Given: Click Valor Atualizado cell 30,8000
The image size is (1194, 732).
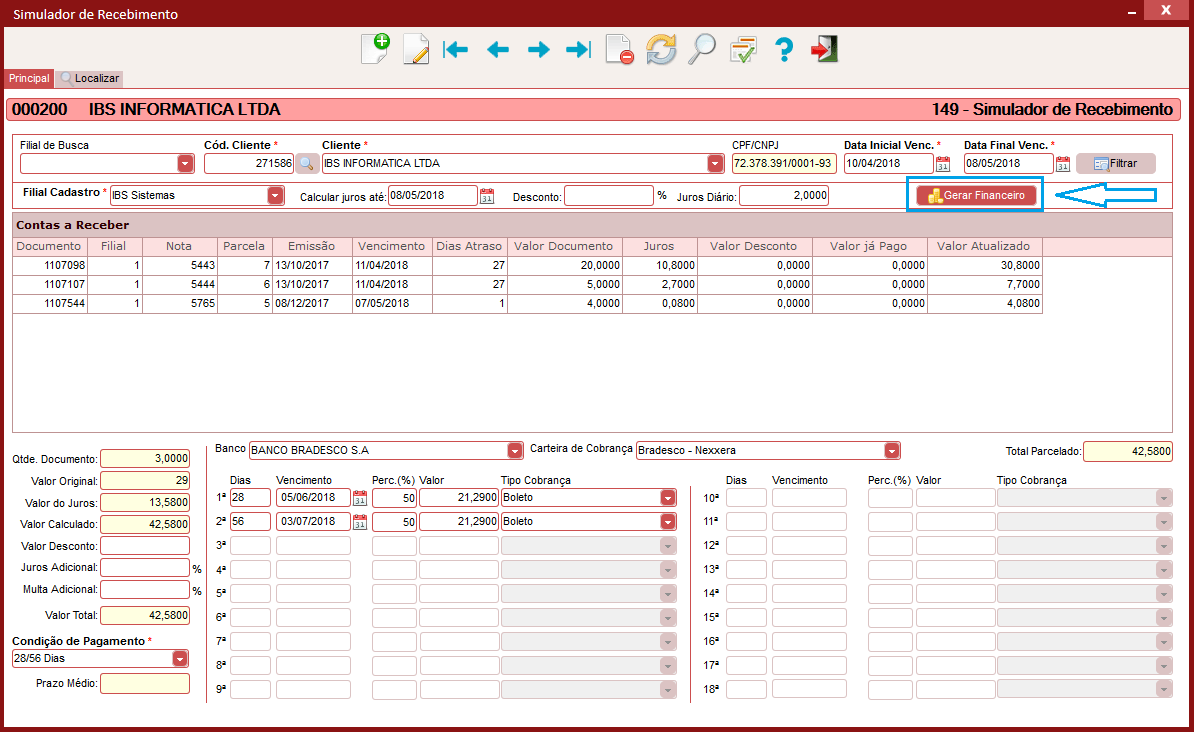Looking at the screenshot, I should pos(984,266).
